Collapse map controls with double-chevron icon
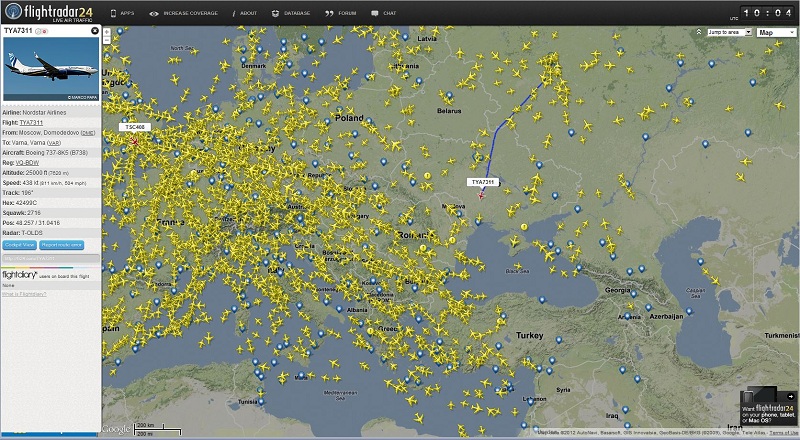 [698, 32]
